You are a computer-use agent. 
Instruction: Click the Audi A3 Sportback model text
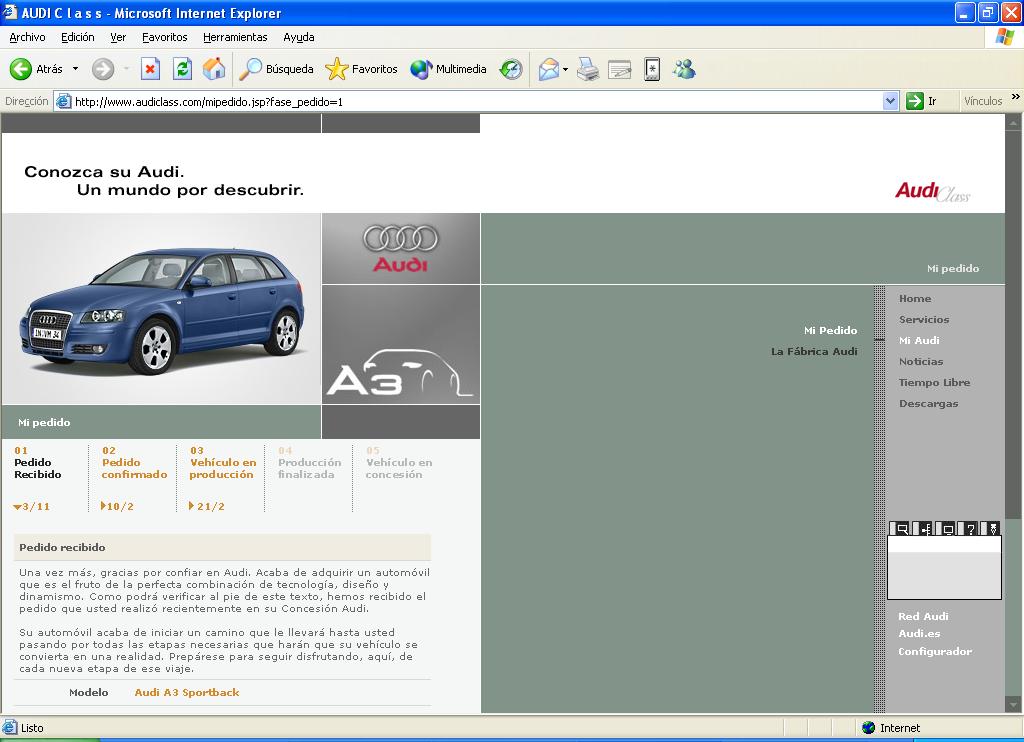point(187,692)
